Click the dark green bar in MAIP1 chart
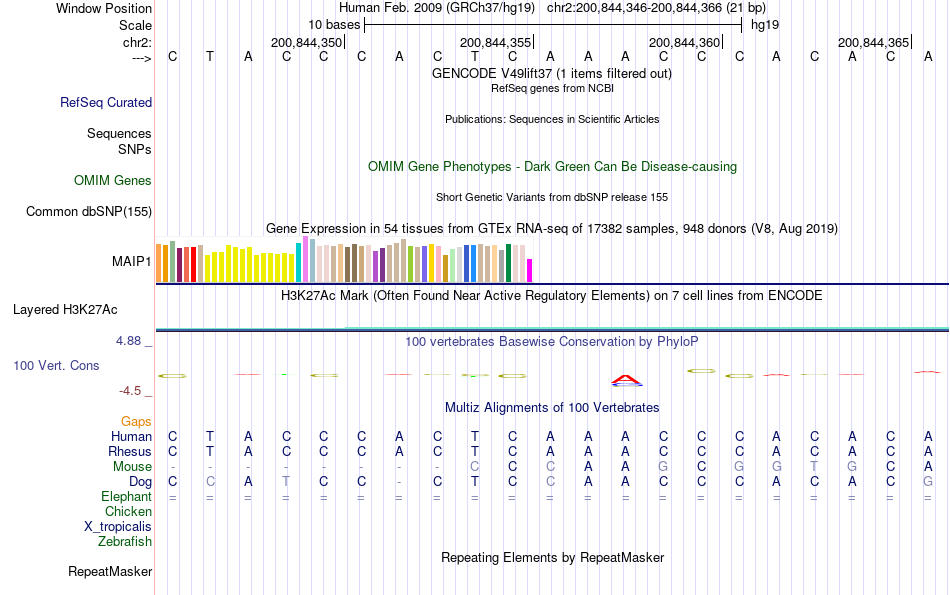 [x=508, y=263]
